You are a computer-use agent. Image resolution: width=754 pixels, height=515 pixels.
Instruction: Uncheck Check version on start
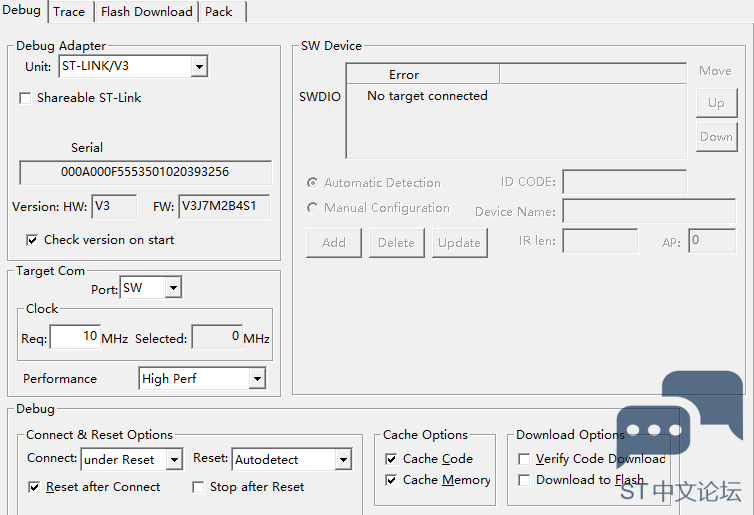(32, 240)
